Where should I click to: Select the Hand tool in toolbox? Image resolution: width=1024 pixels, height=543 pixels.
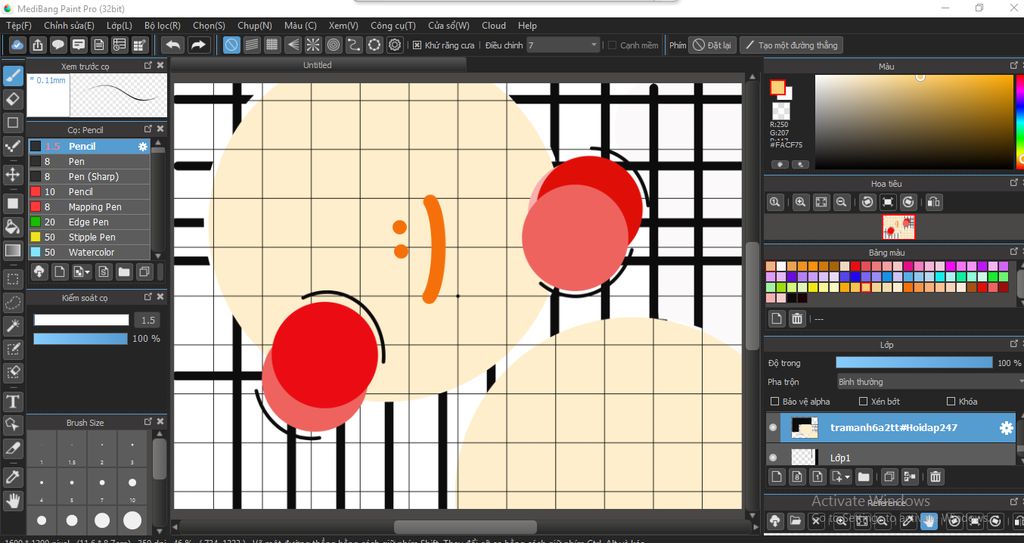click(12, 501)
